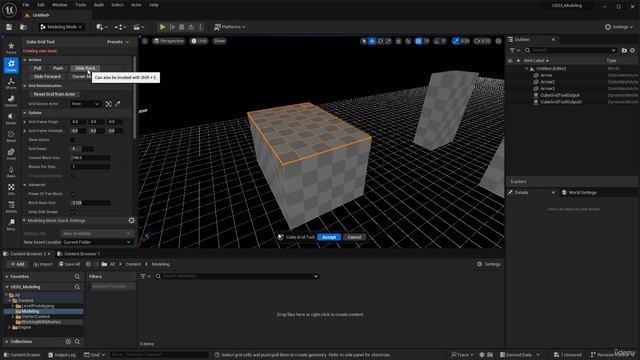Screen dimensions: 640x360
Task: Select the translate gizmo tool in viewport
Action: [372, 41]
